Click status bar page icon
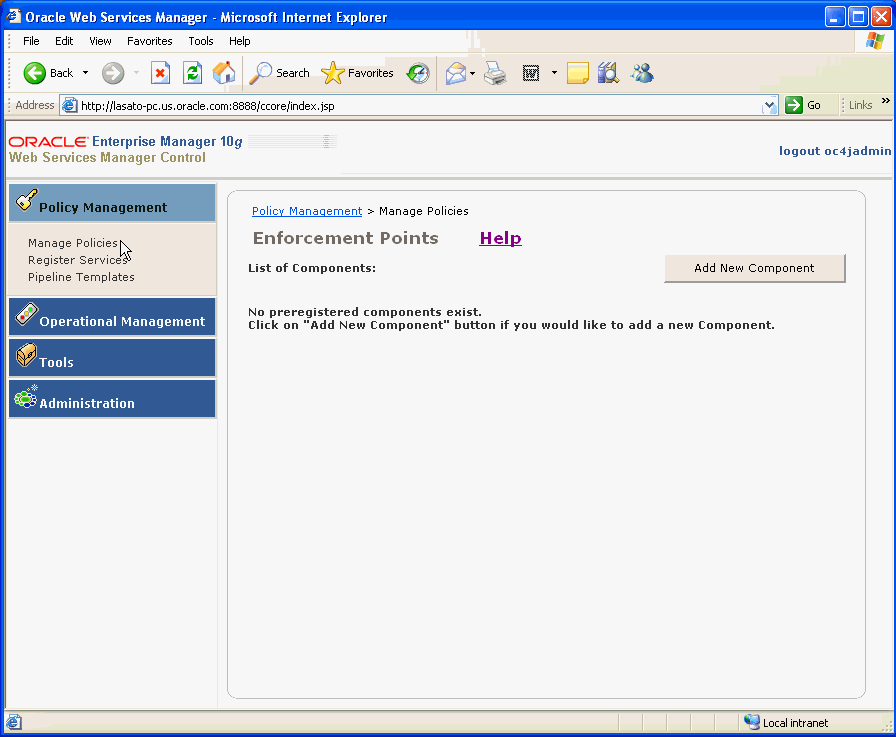Viewport: 896px width, 737px height. (x=14, y=723)
